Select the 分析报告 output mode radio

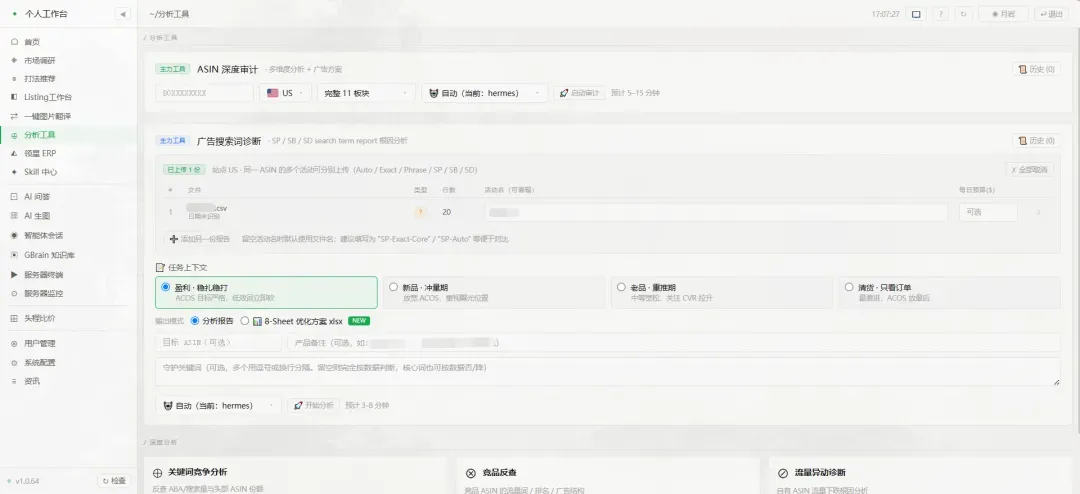click(195, 321)
